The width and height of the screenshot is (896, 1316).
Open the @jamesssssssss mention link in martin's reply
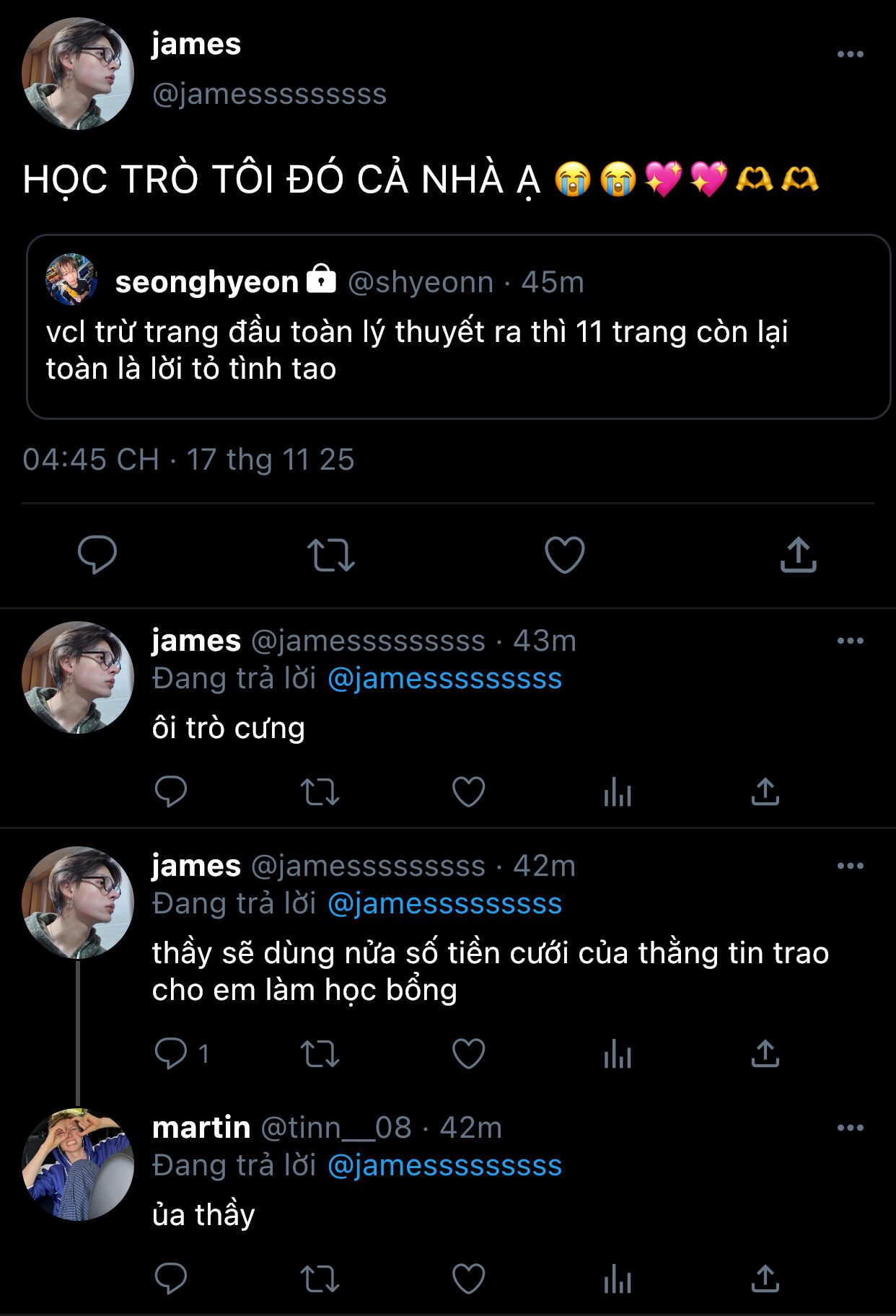point(444,1165)
